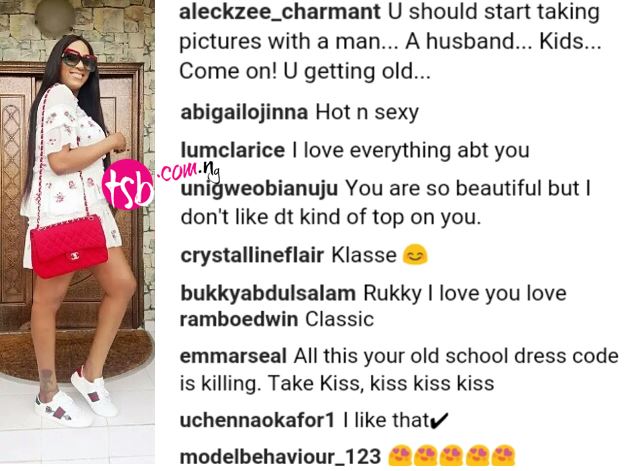Viewport: 625px width, 471px height.
Task: Click the white sneakers in the photo
Action: [76, 398]
